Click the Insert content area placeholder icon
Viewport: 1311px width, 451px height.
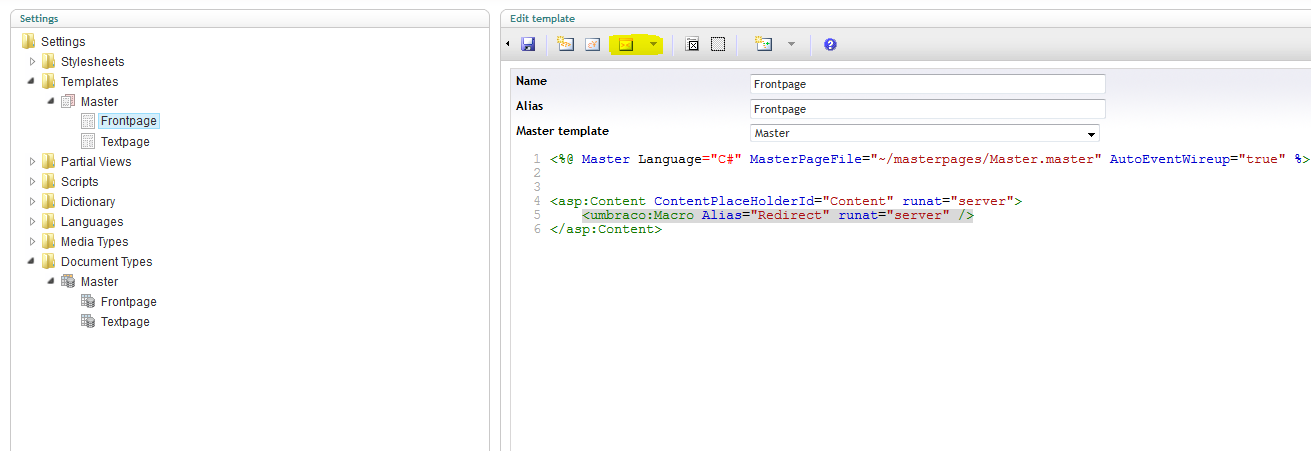coord(692,44)
